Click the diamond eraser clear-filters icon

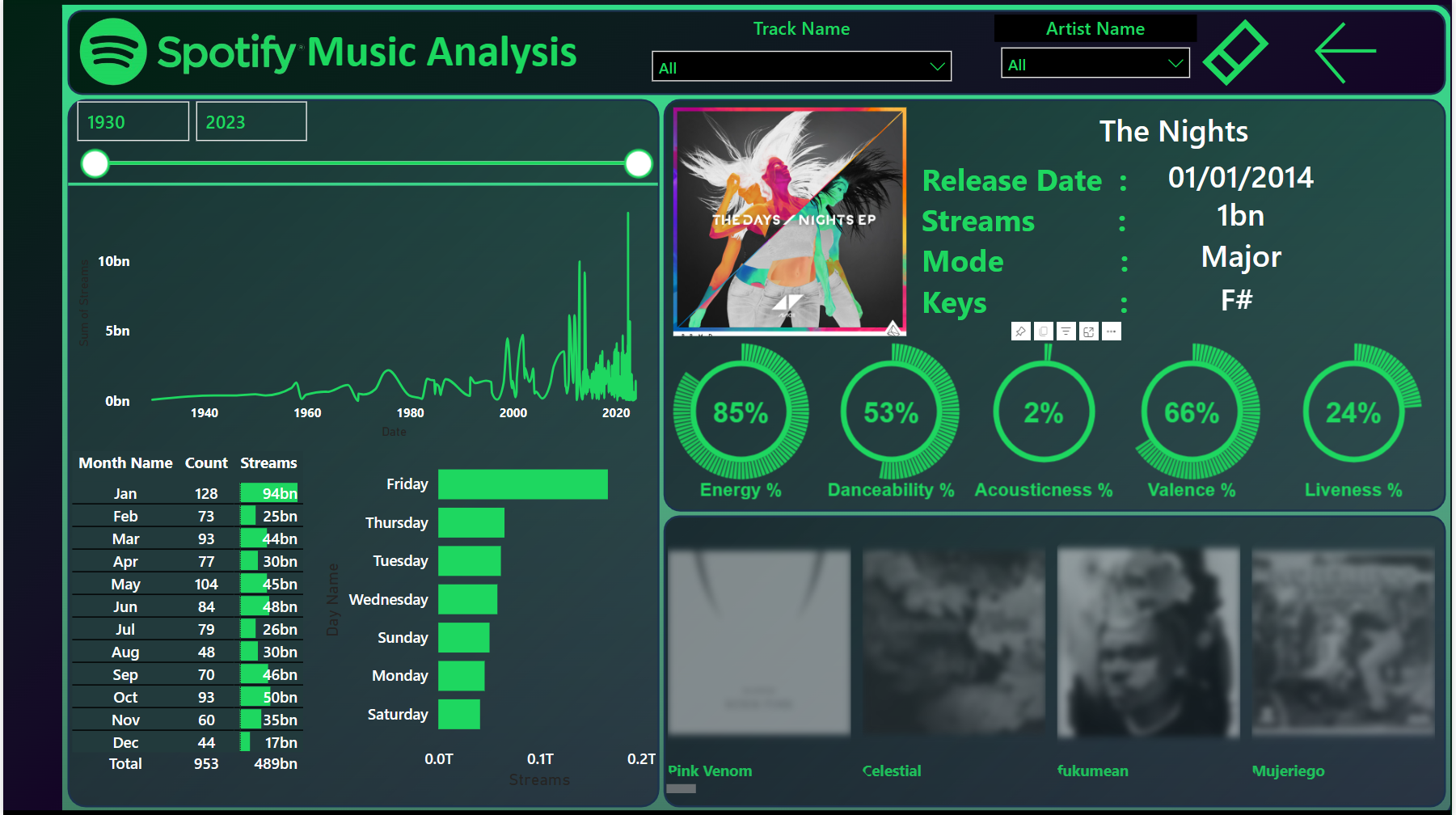click(1234, 53)
